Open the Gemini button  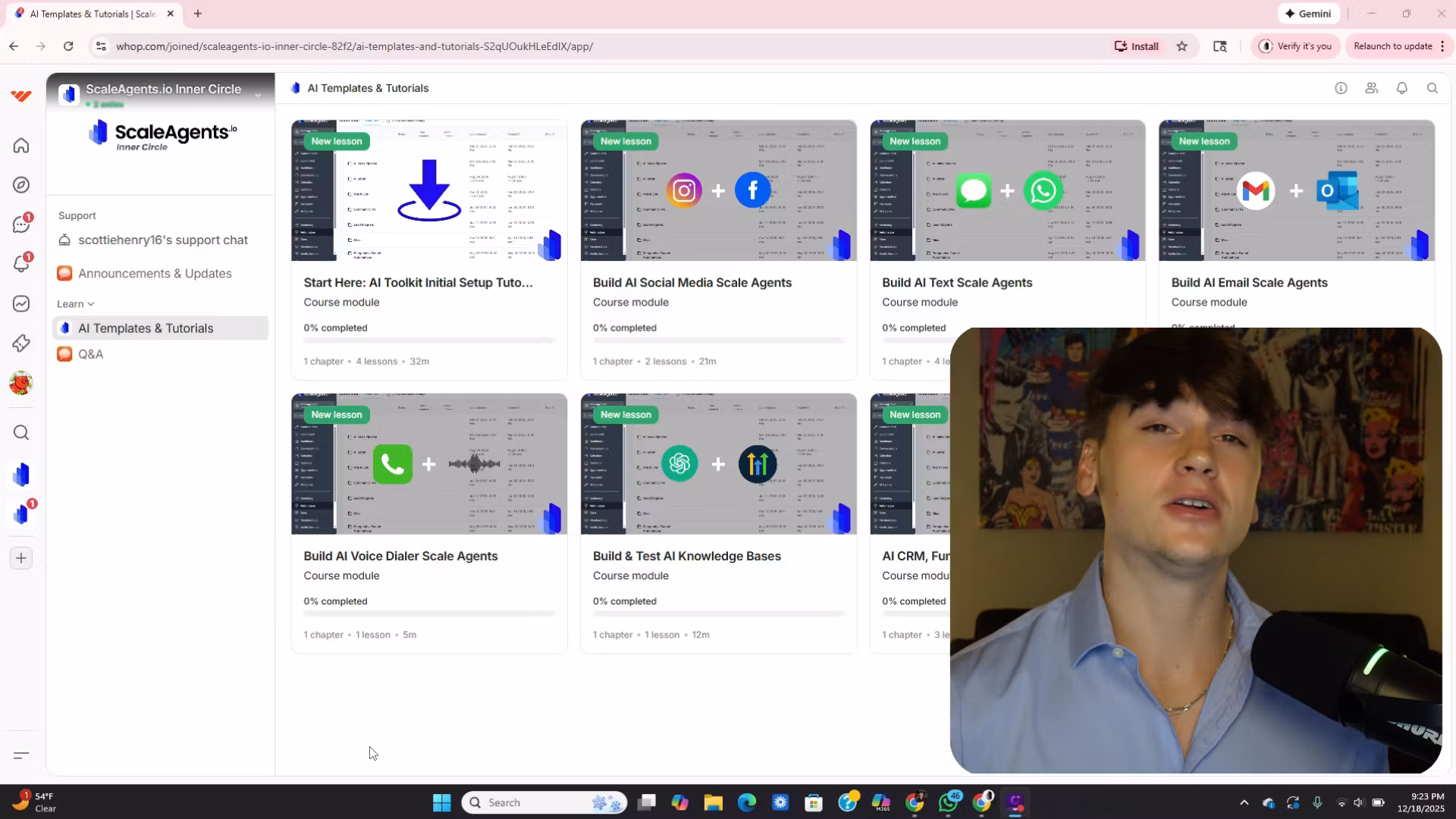click(1308, 14)
